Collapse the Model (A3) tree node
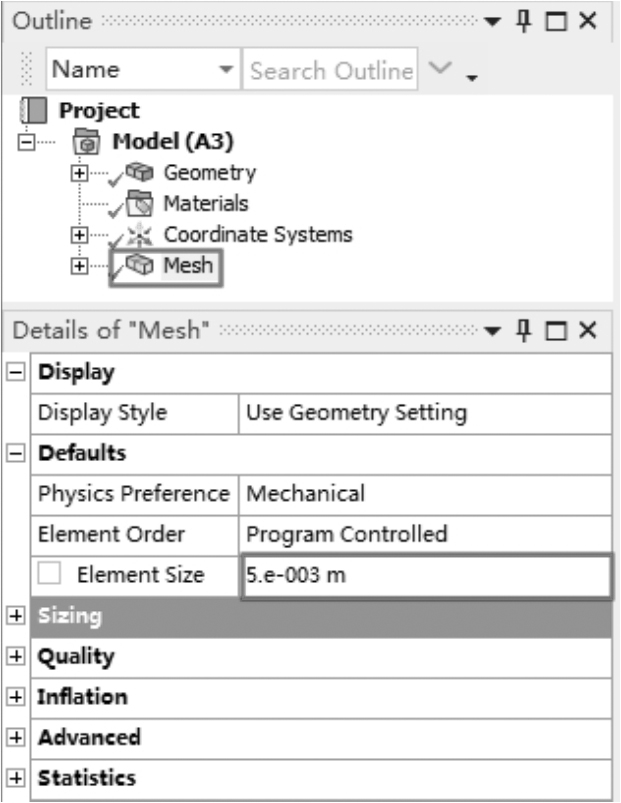The image size is (621, 803). click(27, 142)
